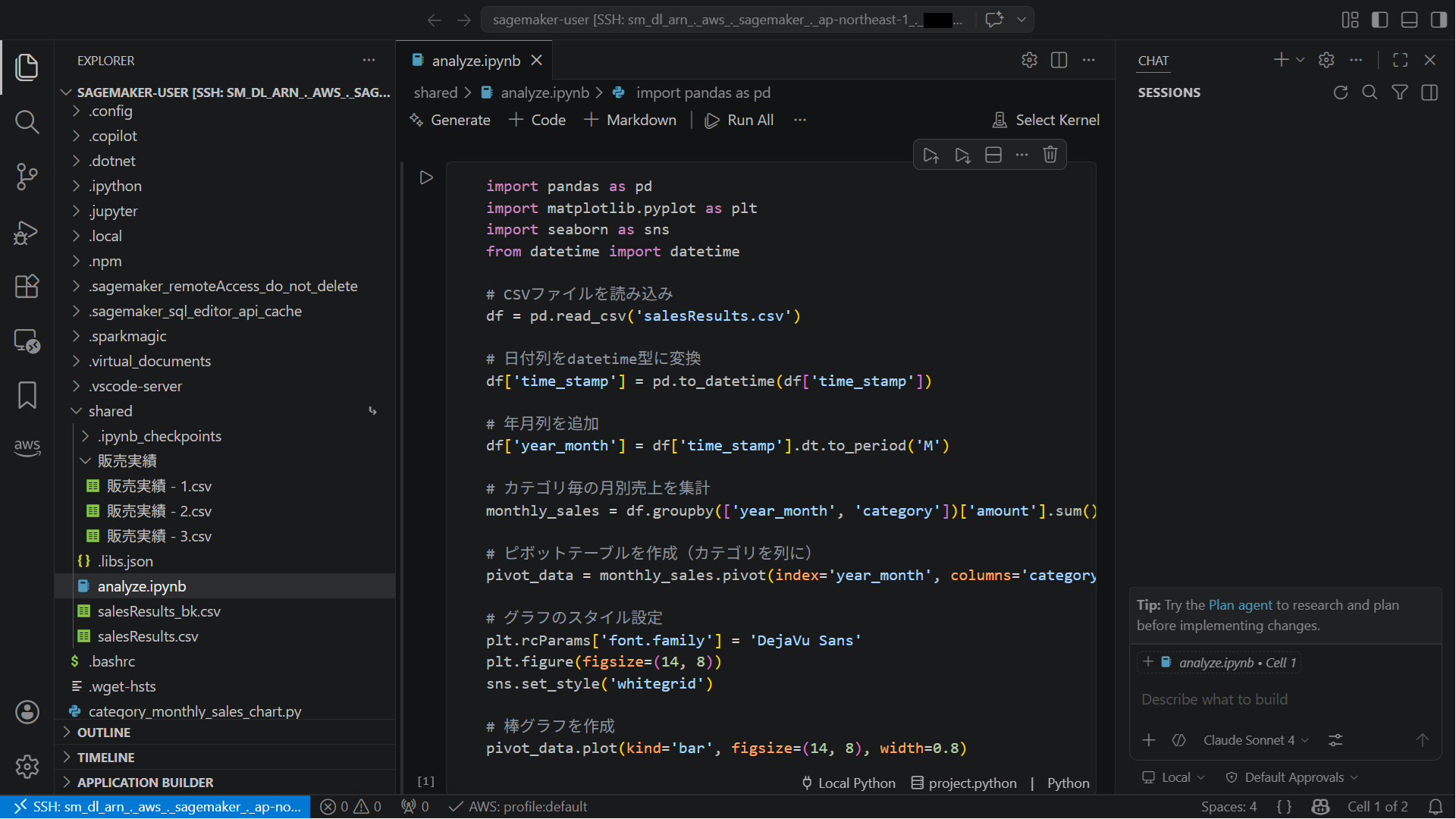
Task: Add a Markdown cell
Action: pyautogui.click(x=630, y=120)
